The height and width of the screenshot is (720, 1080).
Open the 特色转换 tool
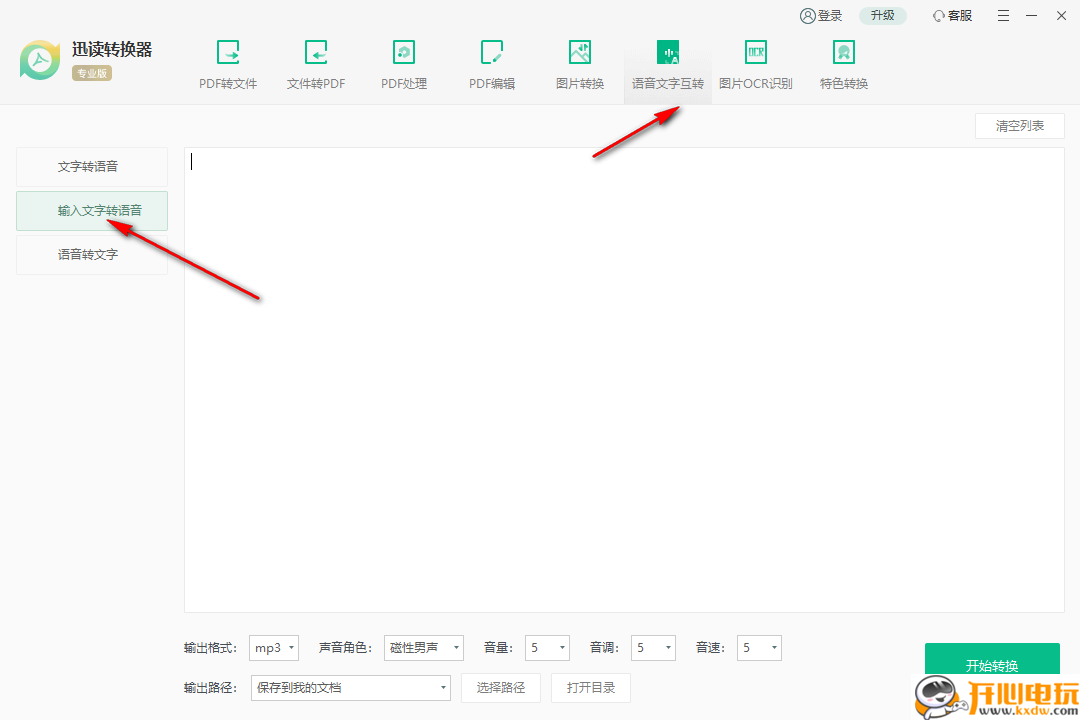pyautogui.click(x=843, y=63)
